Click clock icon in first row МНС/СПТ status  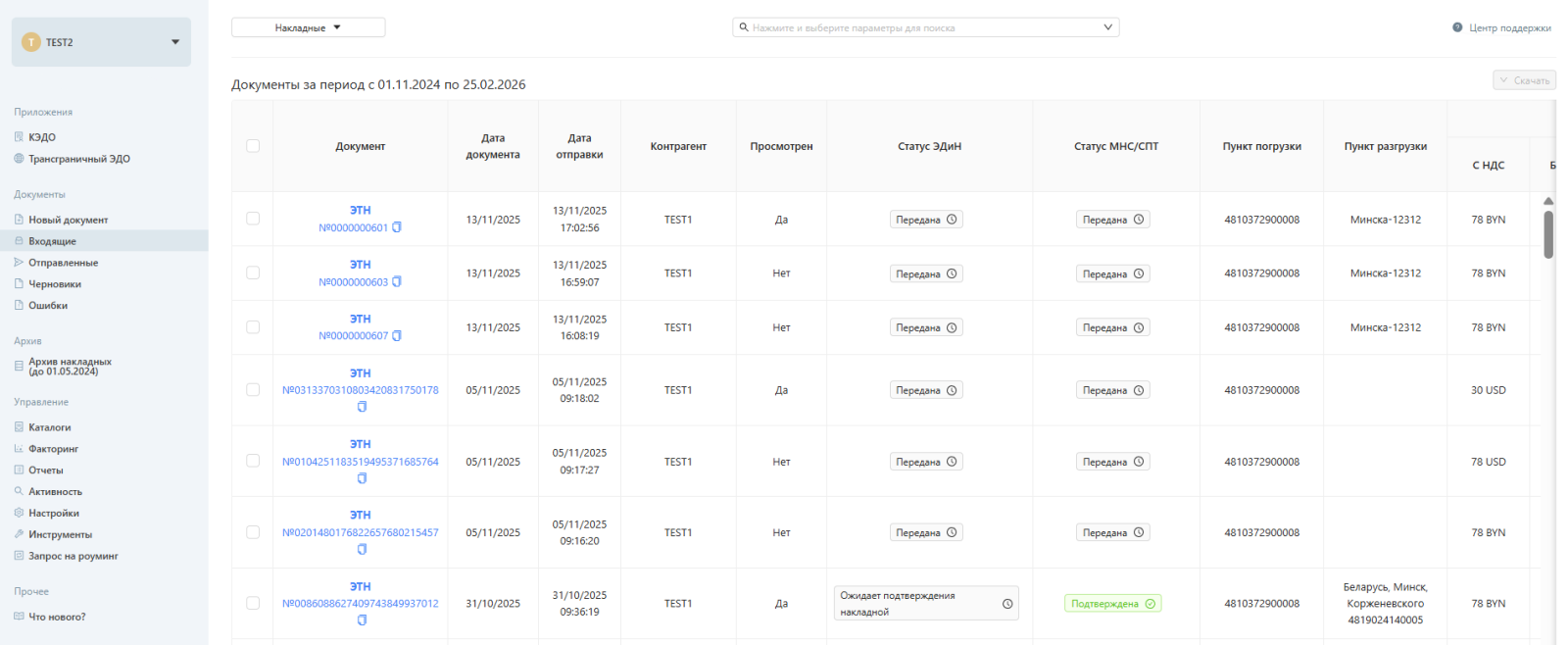tap(1139, 220)
